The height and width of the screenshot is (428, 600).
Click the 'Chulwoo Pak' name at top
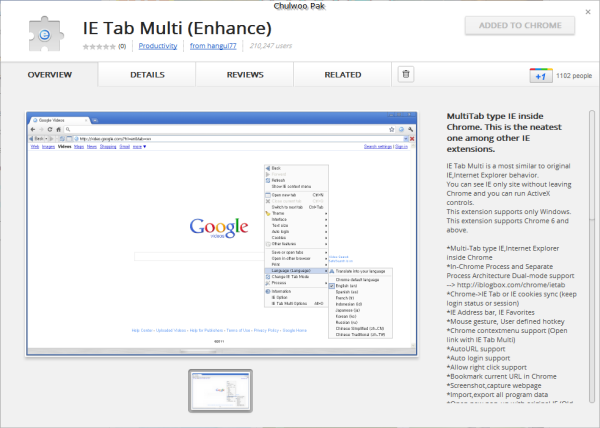[299, 6]
